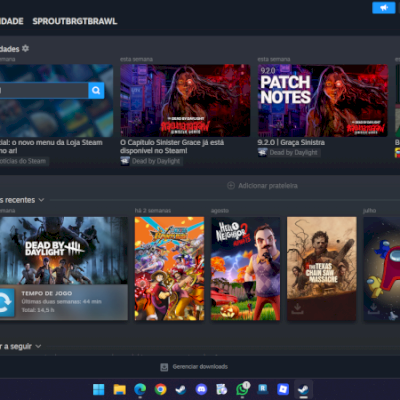This screenshot has height=400, width=400.
Task: Open the SPROUTBRGTBRAWL profile tab
Action: point(75,21)
